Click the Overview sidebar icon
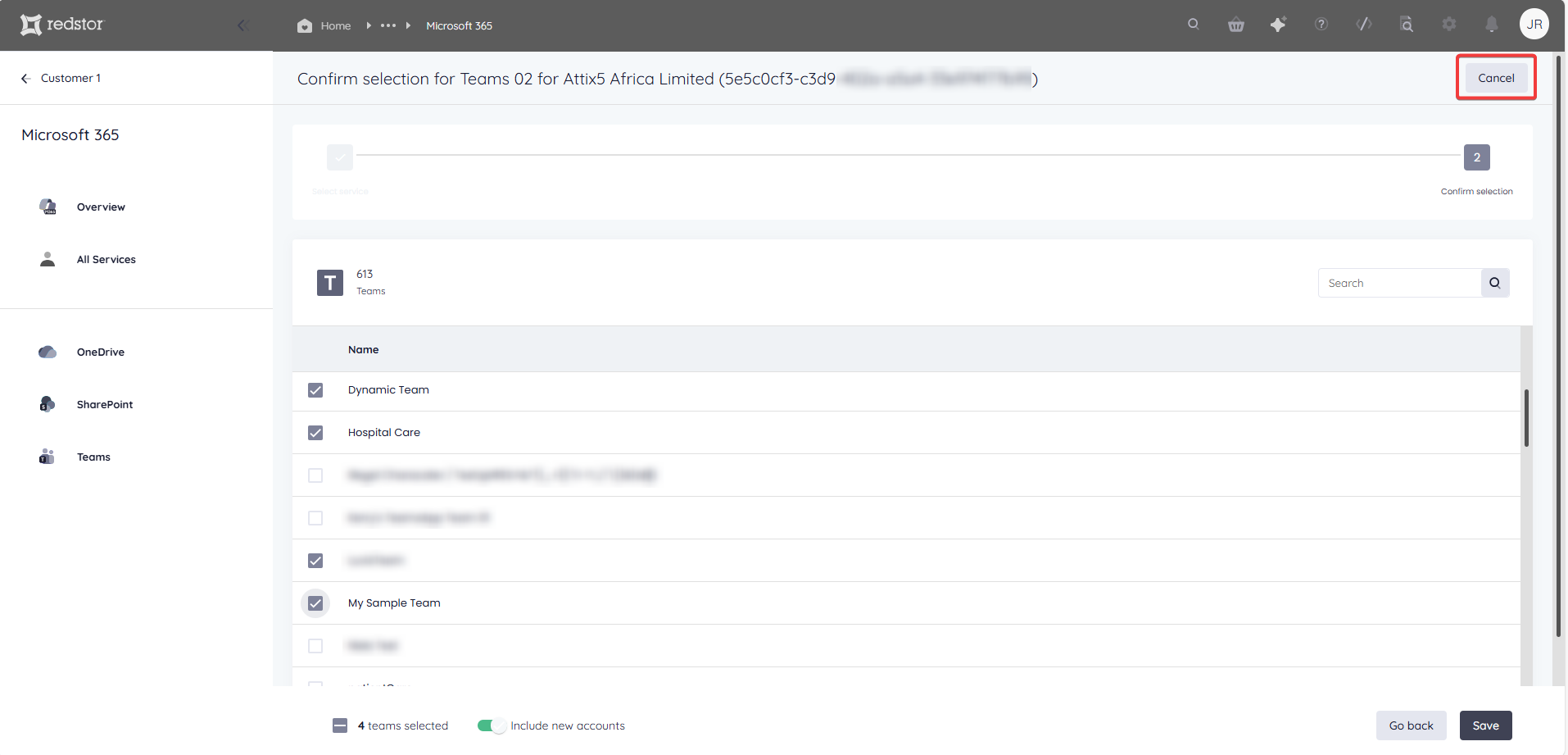 [48, 207]
